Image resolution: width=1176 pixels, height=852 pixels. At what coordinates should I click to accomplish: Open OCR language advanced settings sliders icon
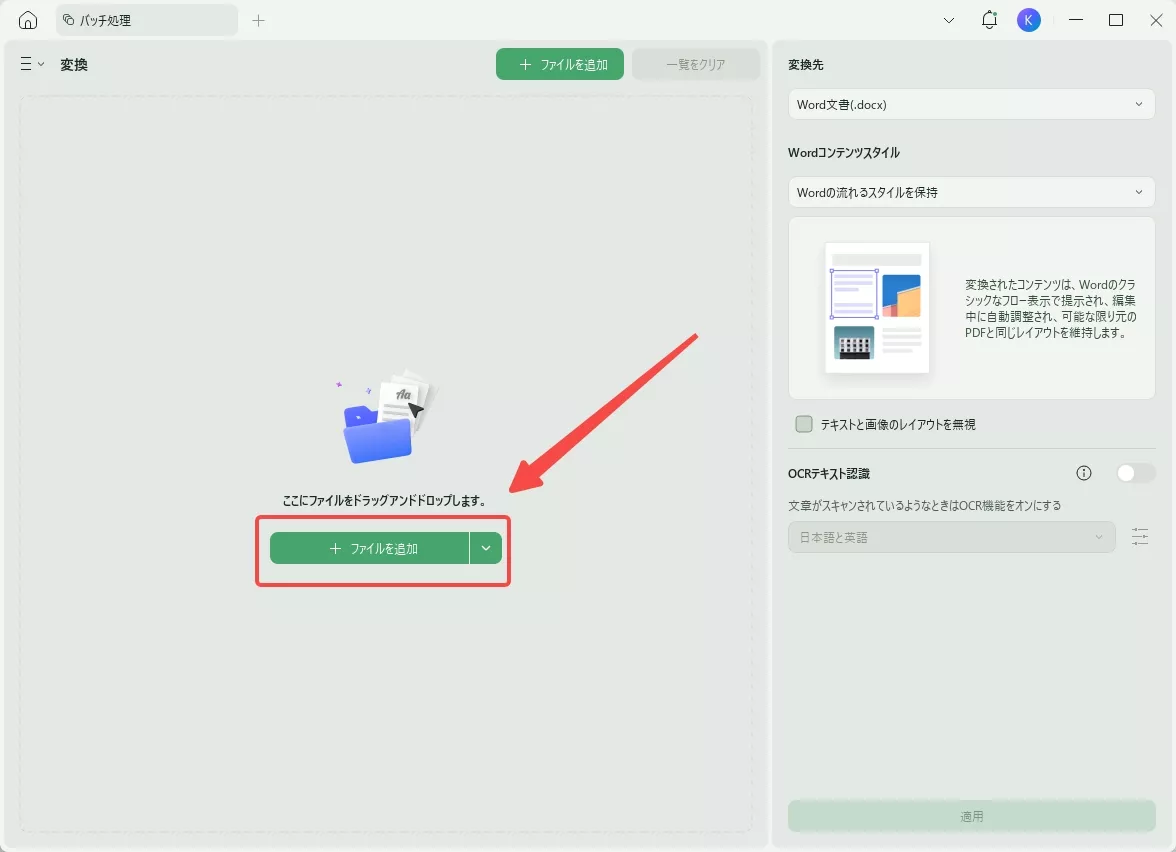[1140, 537]
